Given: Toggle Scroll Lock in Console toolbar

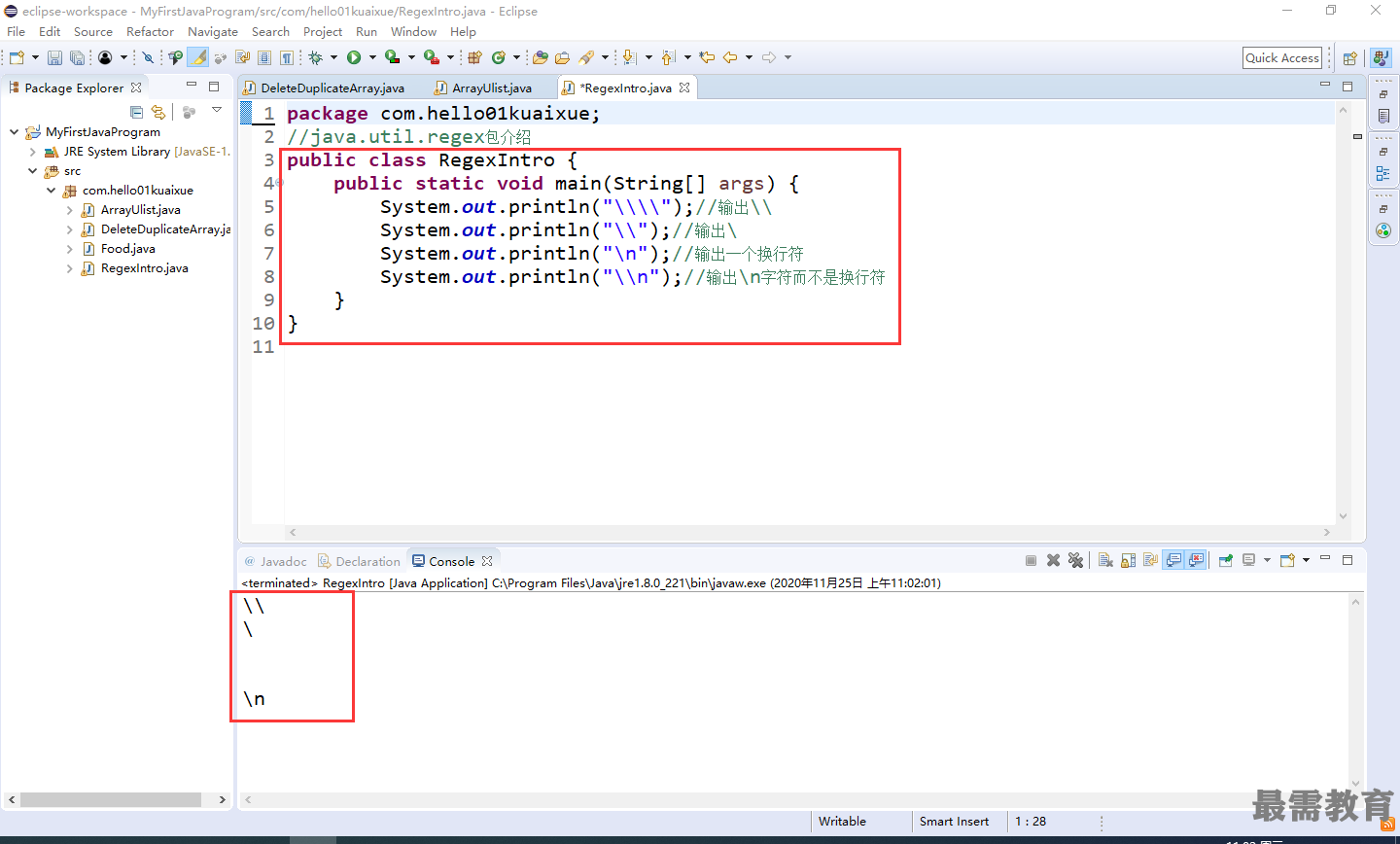Looking at the screenshot, I should (1129, 560).
